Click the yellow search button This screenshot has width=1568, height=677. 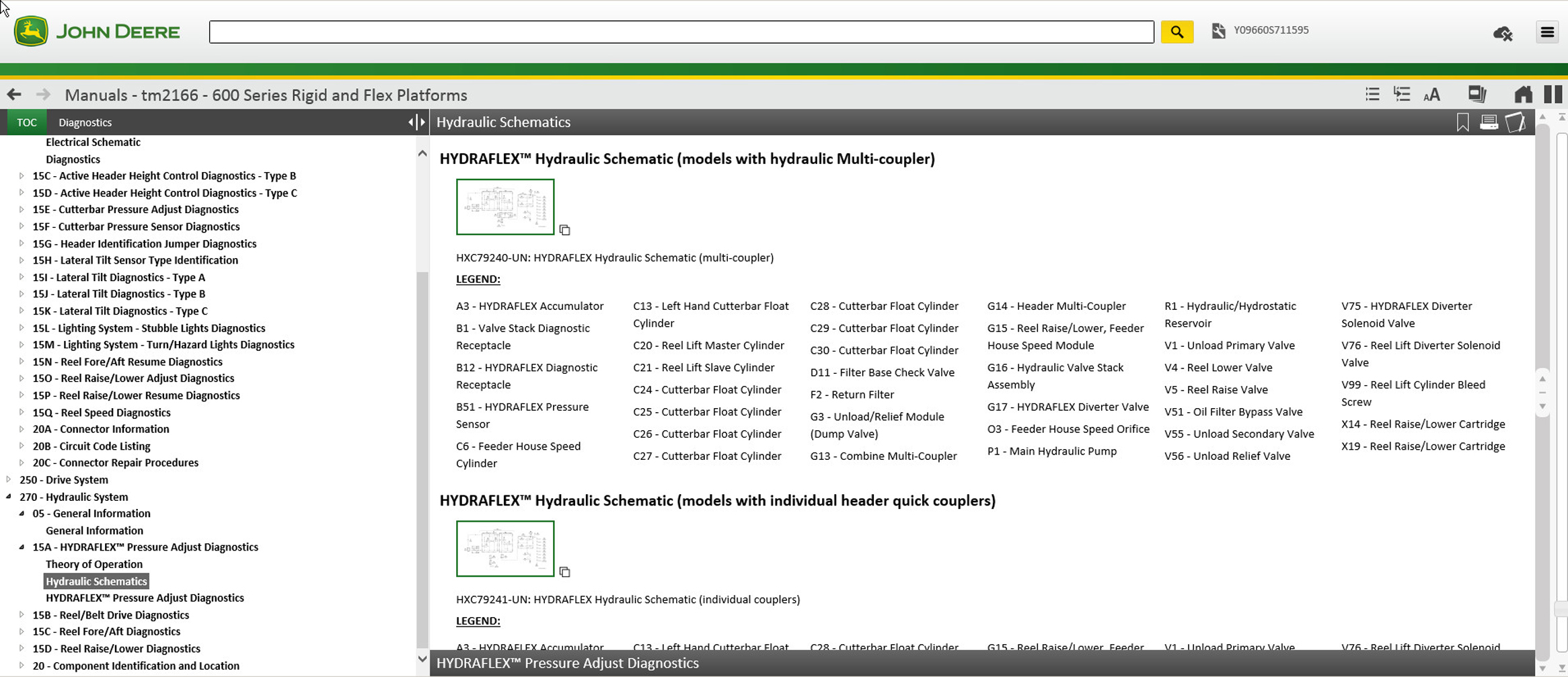click(x=1177, y=32)
